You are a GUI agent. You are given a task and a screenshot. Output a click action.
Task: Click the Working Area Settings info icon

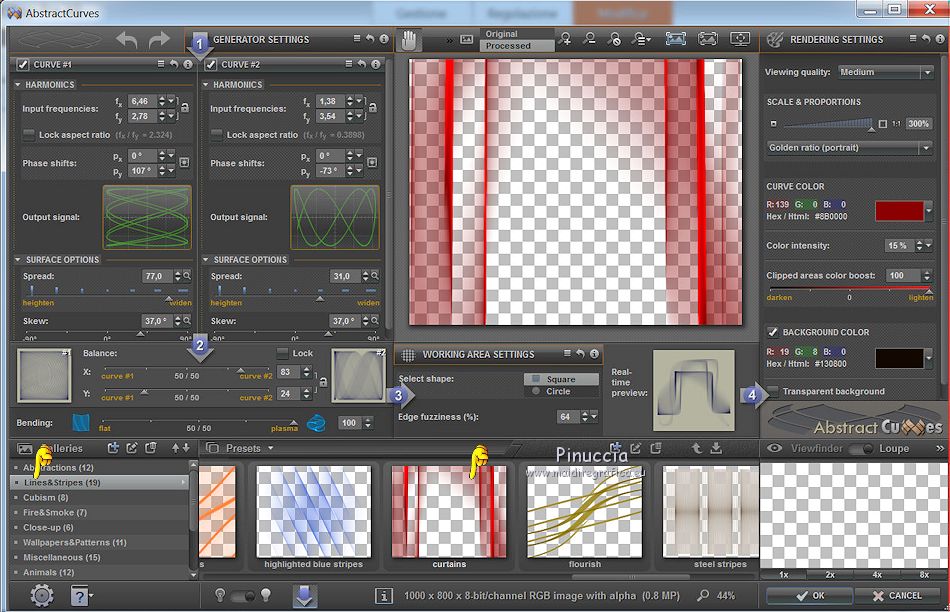pos(594,354)
